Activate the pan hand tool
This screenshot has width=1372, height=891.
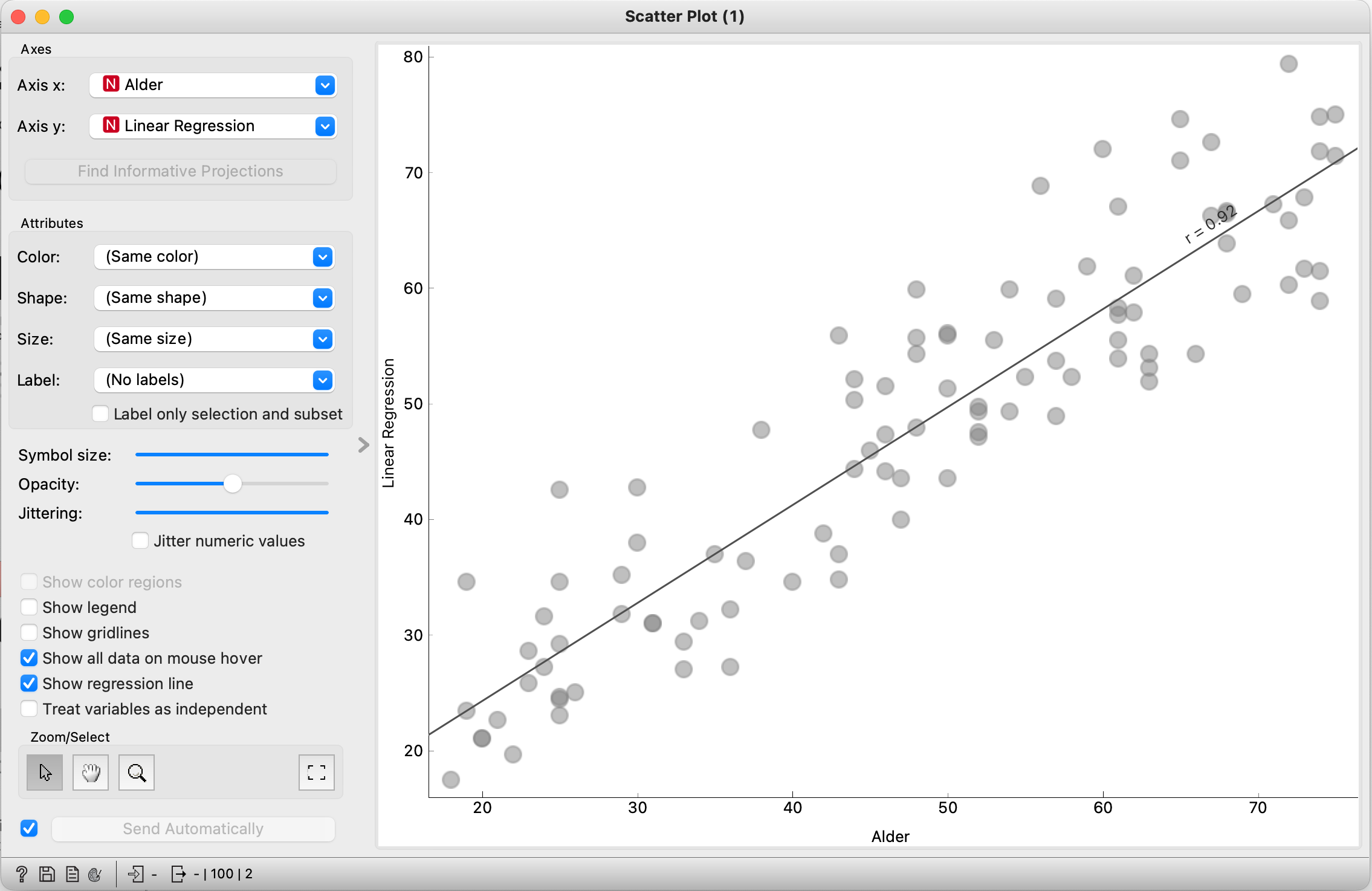[91, 773]
